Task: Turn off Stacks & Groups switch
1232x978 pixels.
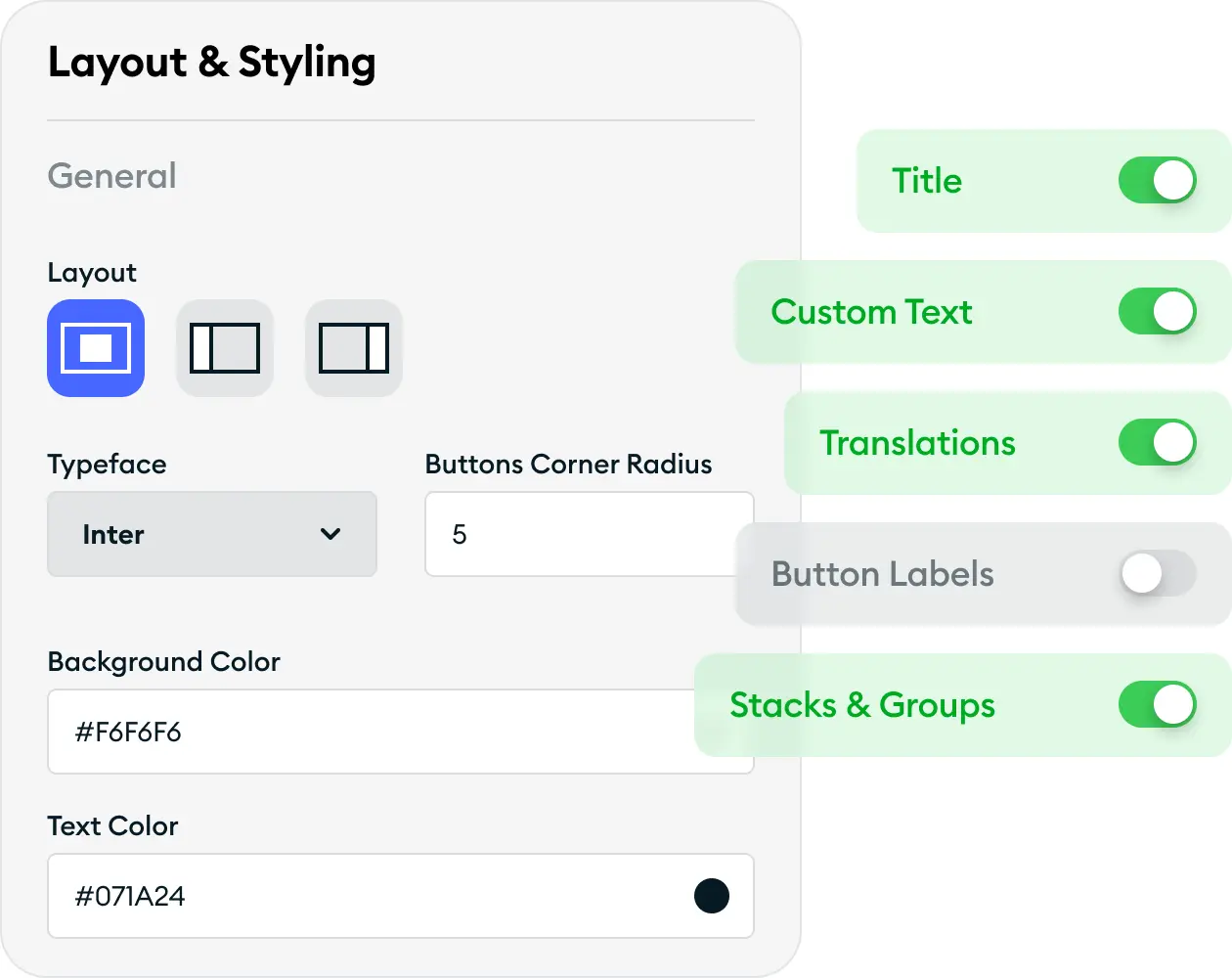Action: [1158, 705]
